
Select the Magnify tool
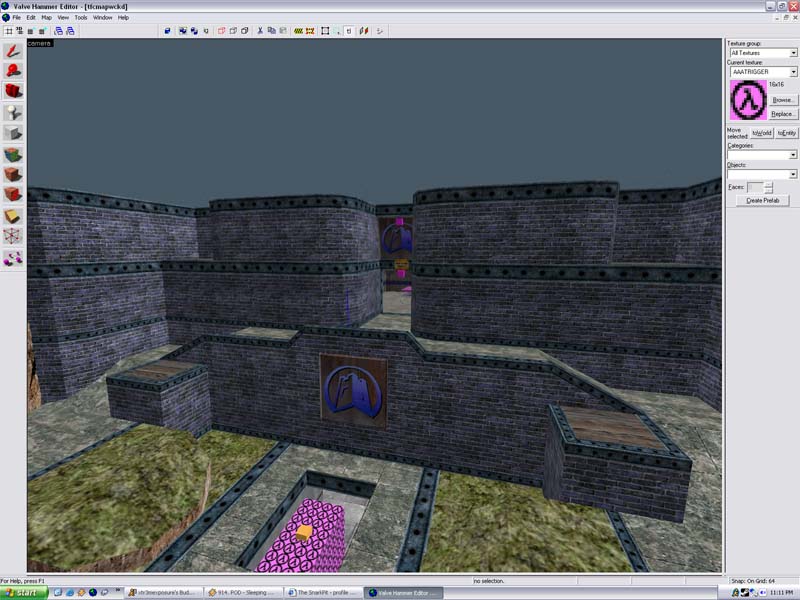pos(13,71)
